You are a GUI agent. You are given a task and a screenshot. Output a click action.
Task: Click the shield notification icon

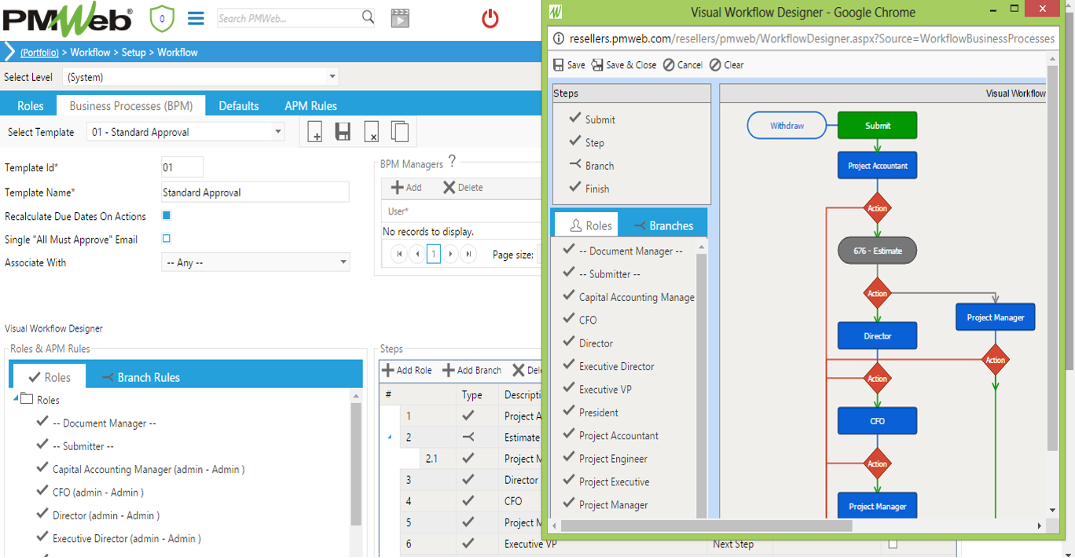(162, 19)
